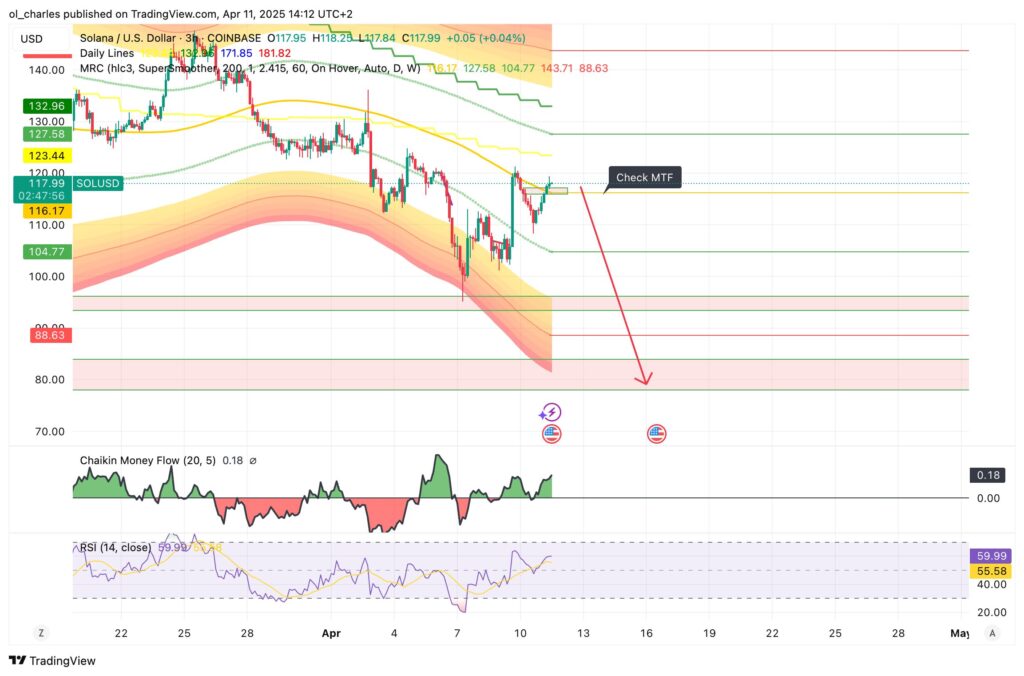Click the purple lightning idea marker on the chart
Viewport: 1024px width, 676px height.
pyautogui.click(x=551, y=410)
